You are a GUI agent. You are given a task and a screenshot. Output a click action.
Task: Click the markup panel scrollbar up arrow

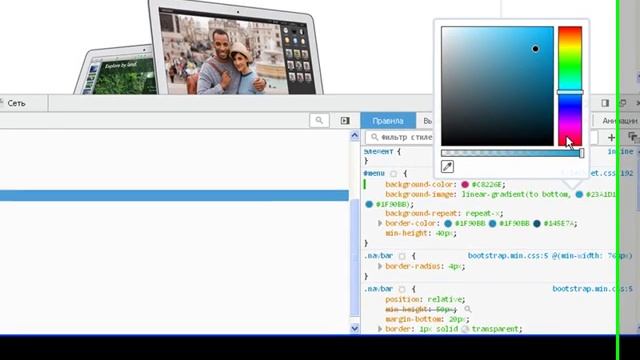(x=354, y=135)
